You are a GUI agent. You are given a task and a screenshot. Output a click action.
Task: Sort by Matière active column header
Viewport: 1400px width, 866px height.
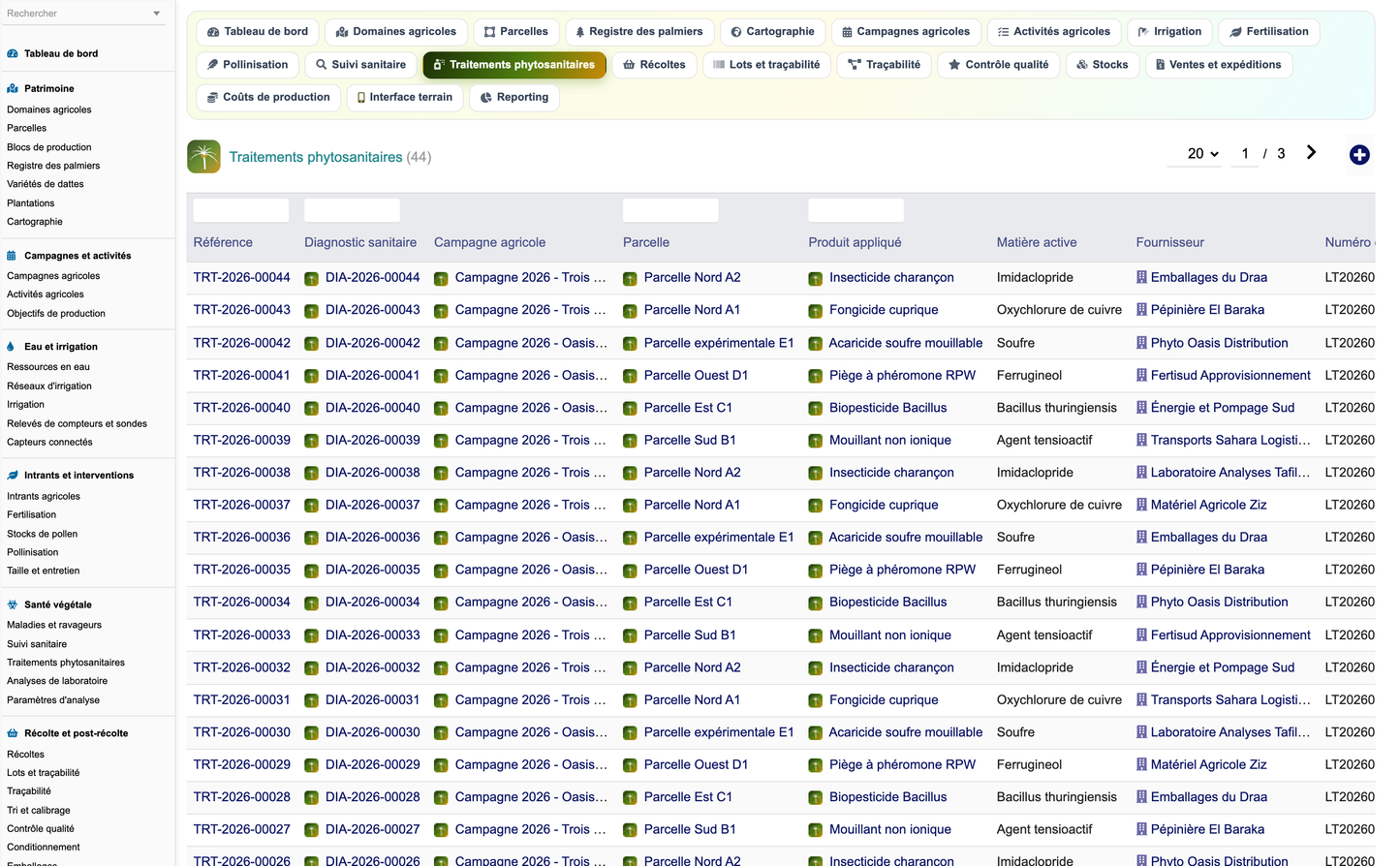pyautogui.click(x=1037, y=243)
